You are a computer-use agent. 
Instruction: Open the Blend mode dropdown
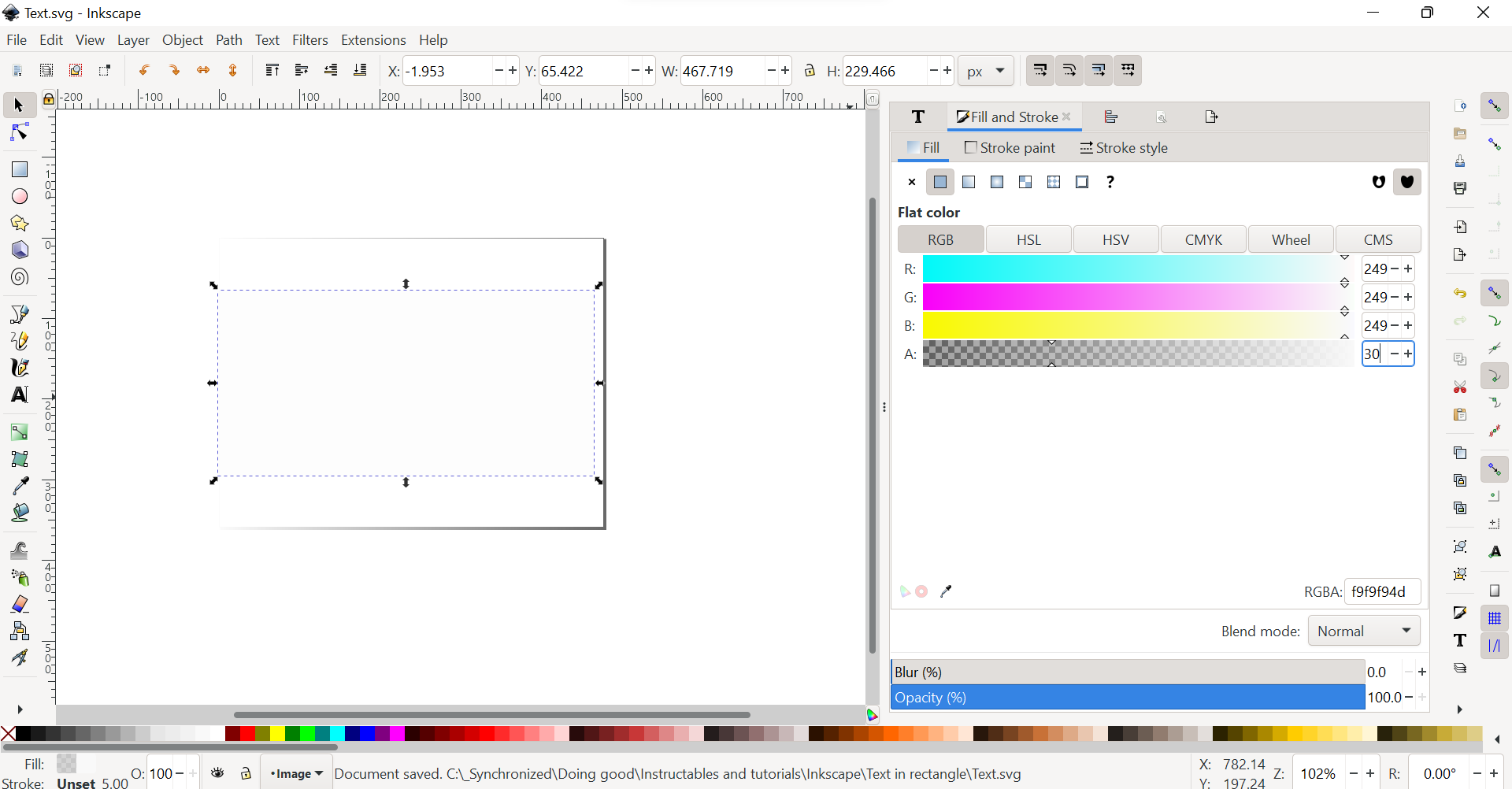pos(1363,630)
